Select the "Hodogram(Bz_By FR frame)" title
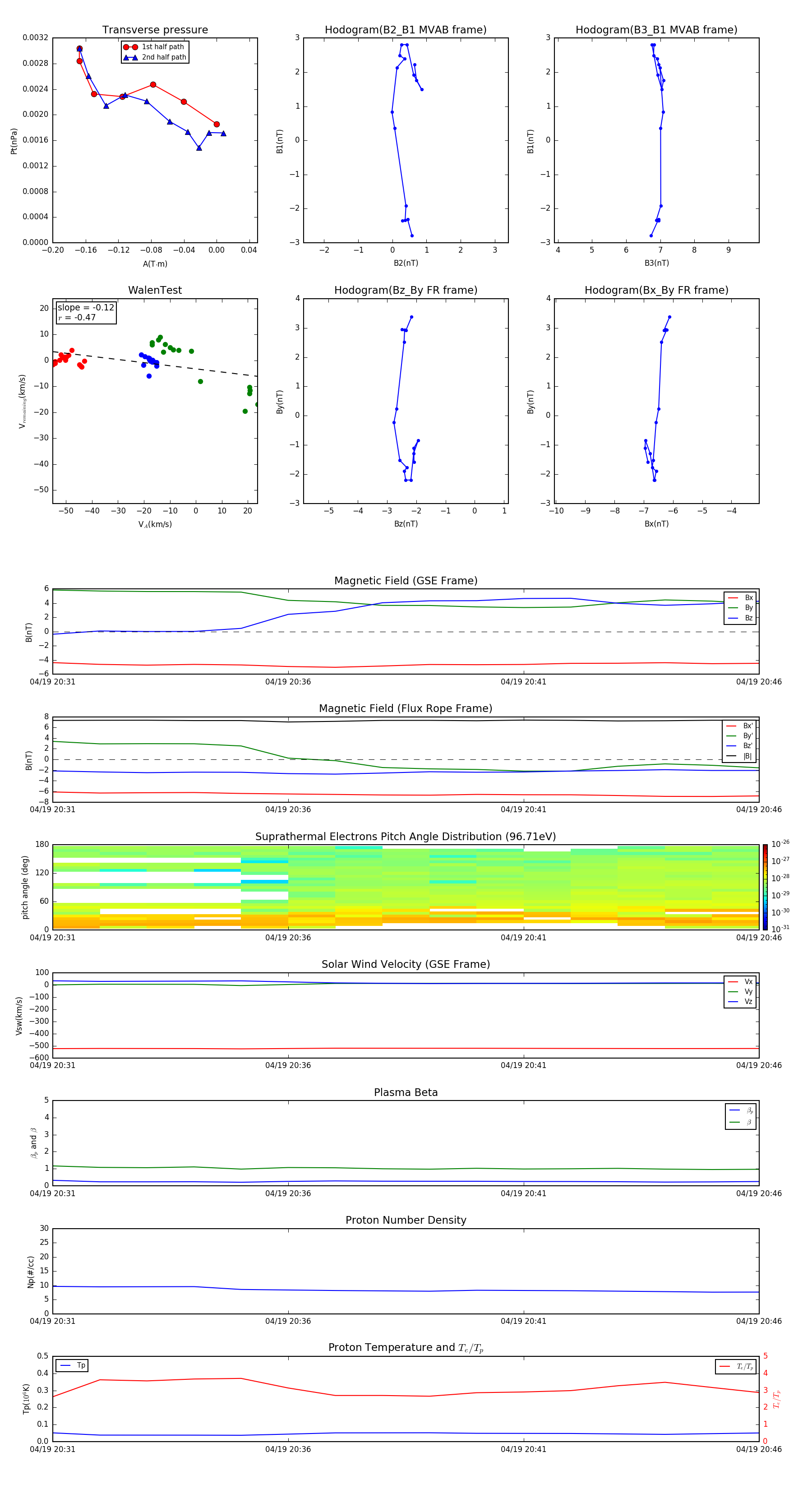This screenshot has height=1489, width=812. [406, 290]
